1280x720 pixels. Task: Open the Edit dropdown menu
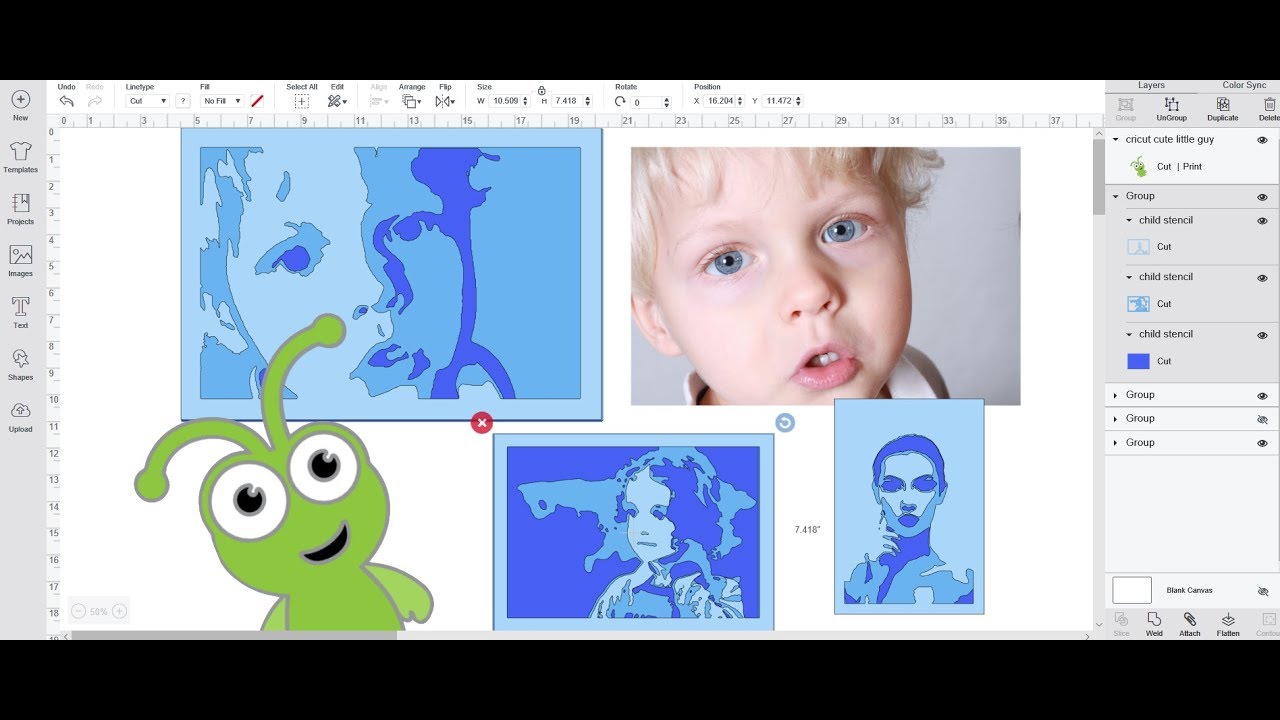click(x=337, y=101)
